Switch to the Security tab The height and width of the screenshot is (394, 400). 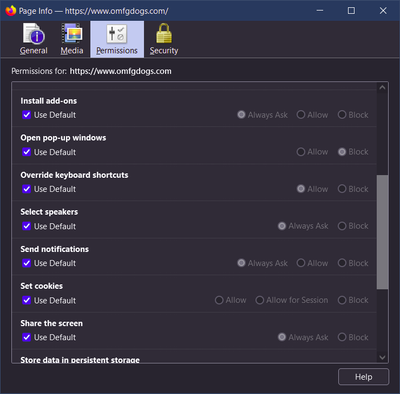click(x=164, y=39)
